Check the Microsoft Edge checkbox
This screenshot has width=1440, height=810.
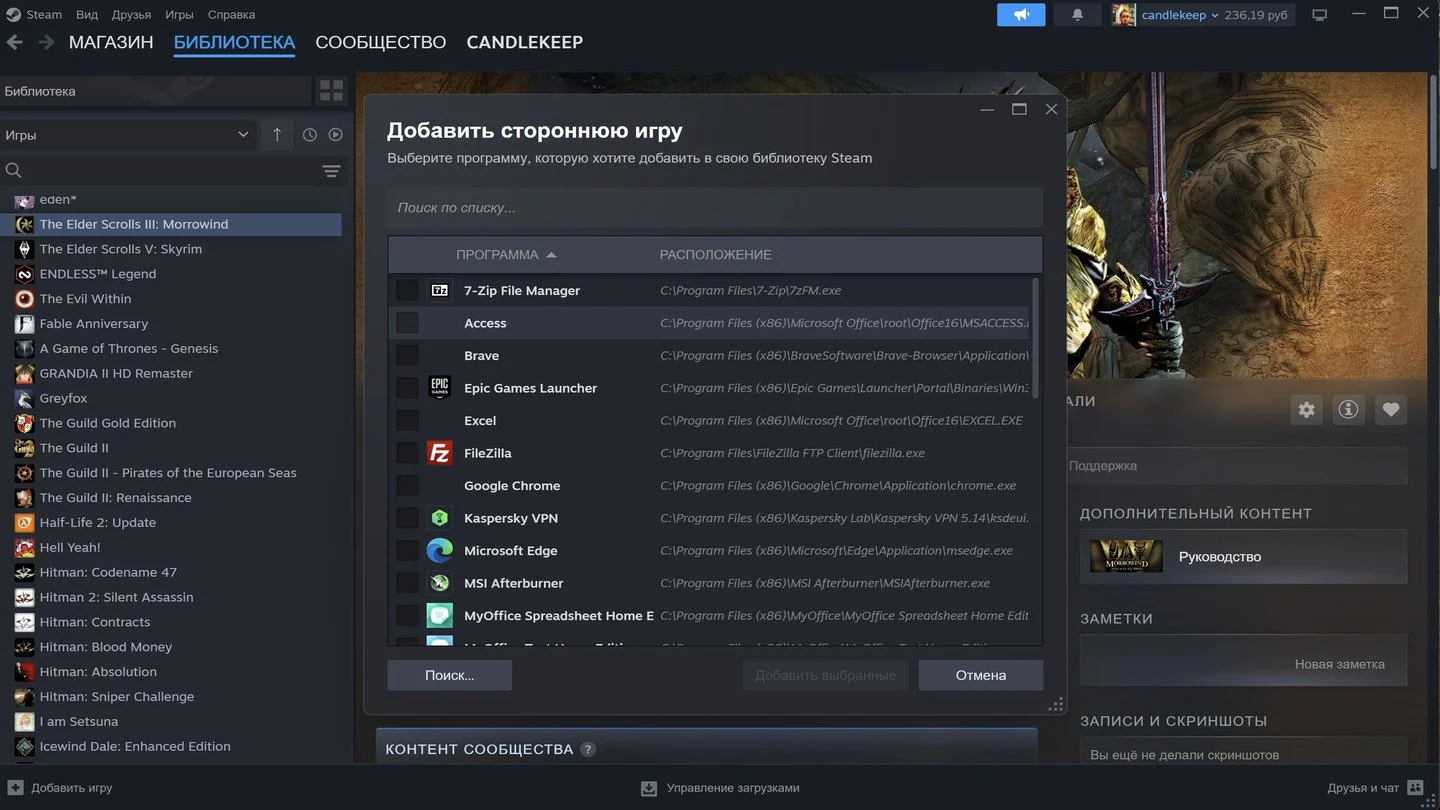coord(407,551)
